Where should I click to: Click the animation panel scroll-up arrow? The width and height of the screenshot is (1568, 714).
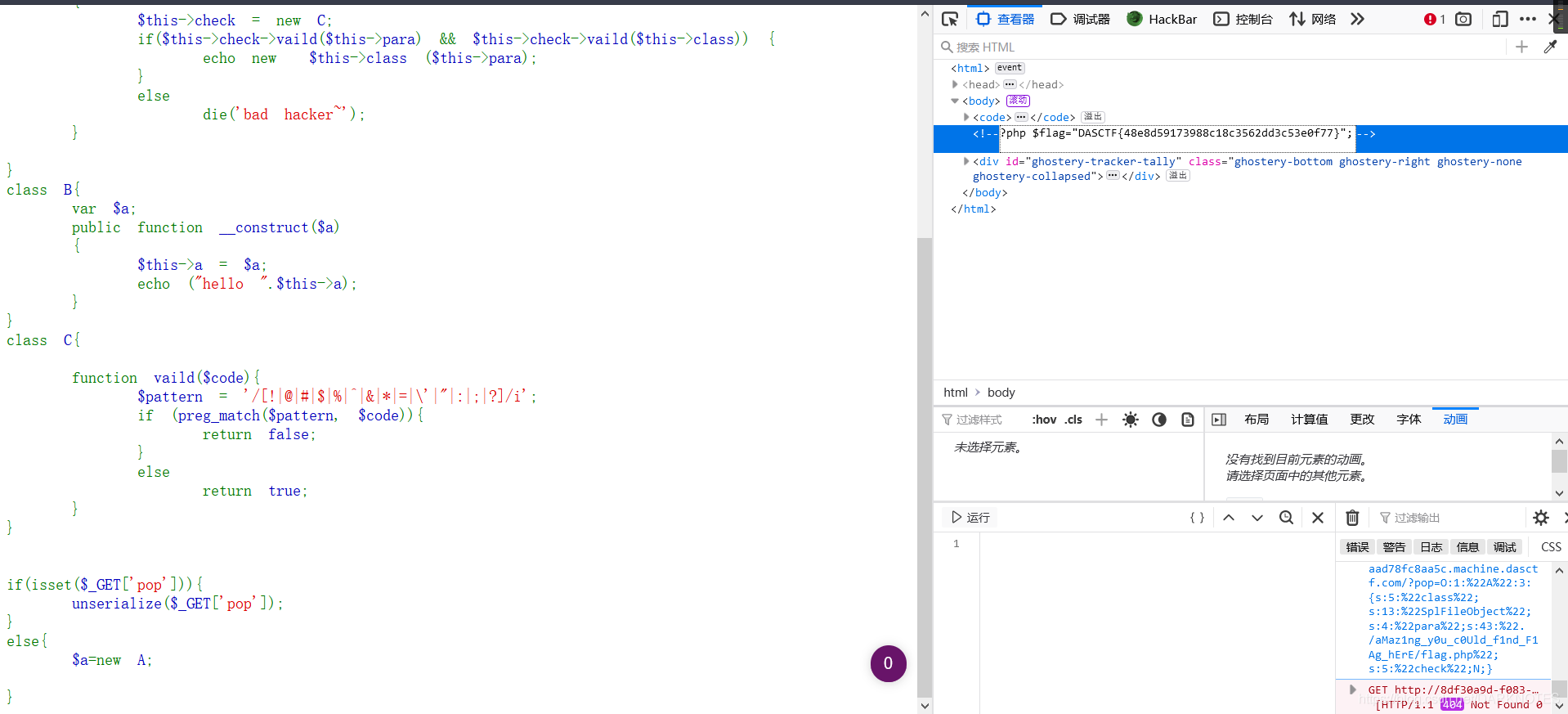(1559, 442)
